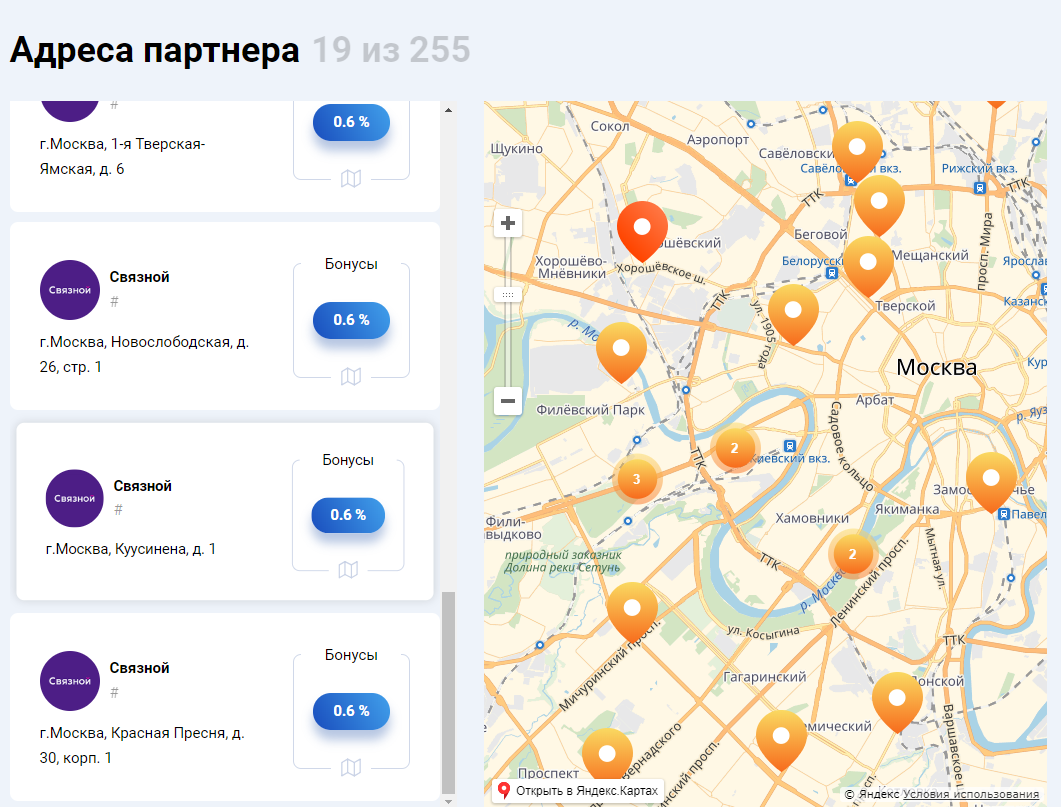
Task: Zoom in the map with plus button
Action: pos(507,223)
